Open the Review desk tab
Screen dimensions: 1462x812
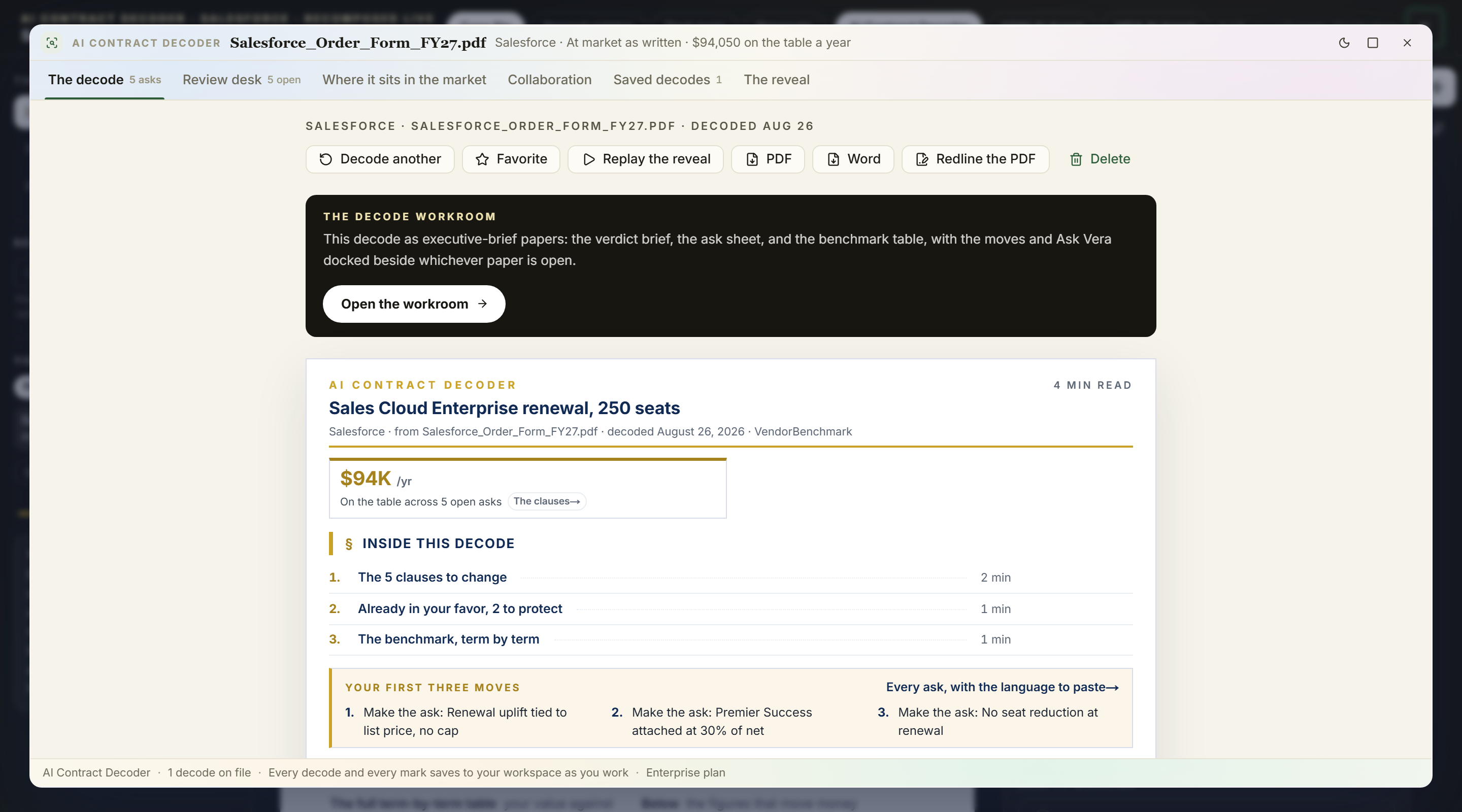click(242, 80)
